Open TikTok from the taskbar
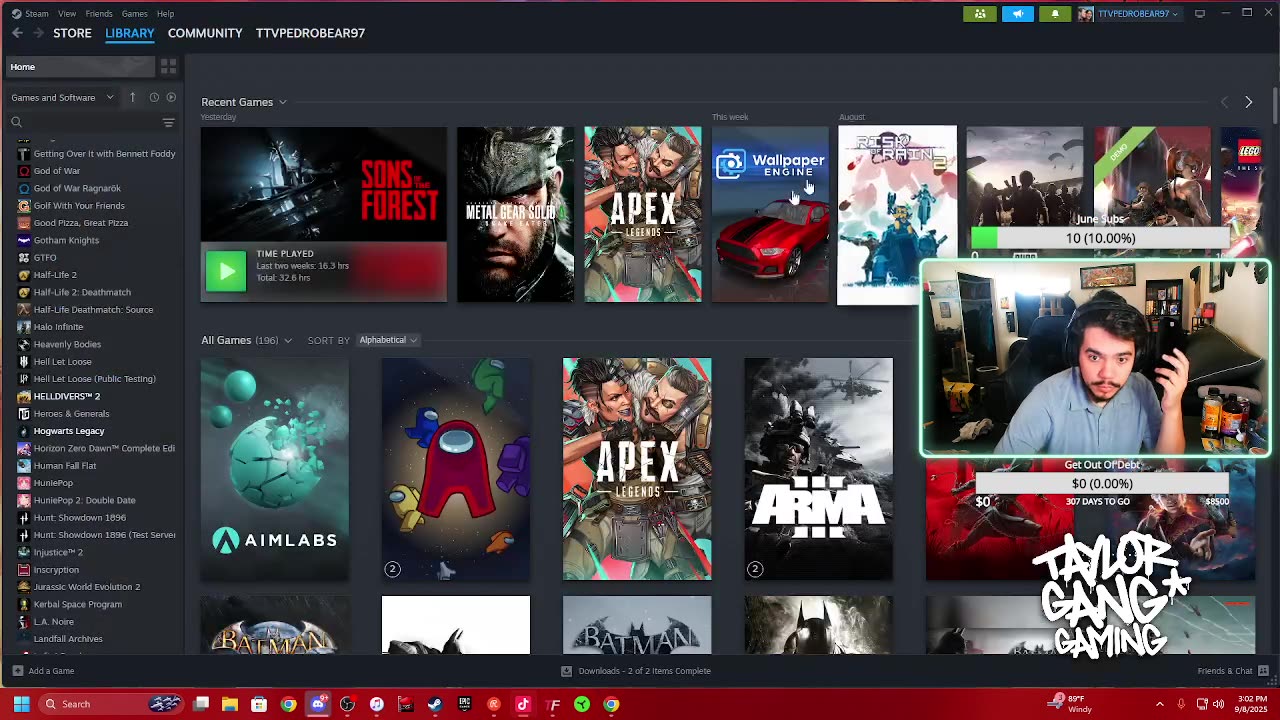 pyautogui.click(x=523, y=705)
